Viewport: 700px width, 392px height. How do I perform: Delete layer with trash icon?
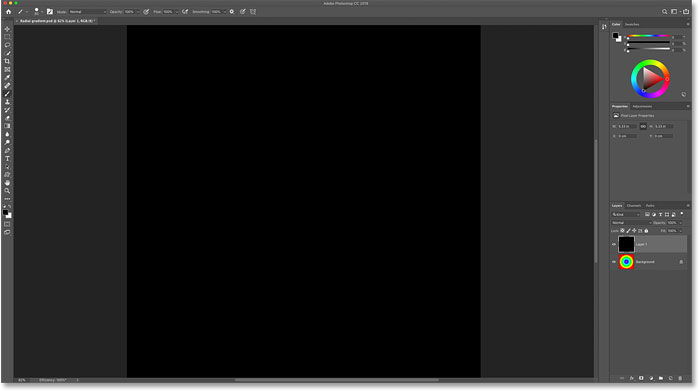680,378
